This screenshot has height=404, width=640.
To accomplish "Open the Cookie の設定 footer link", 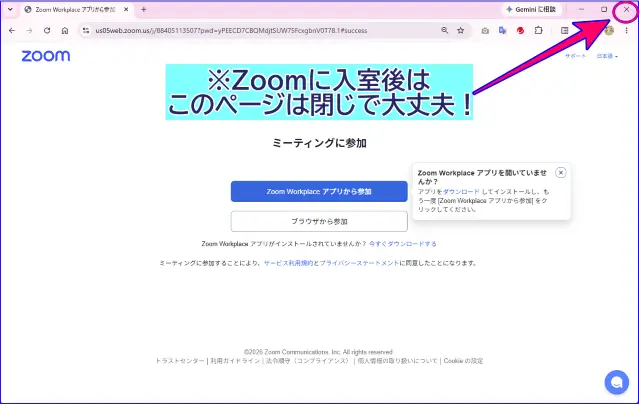I will coord(463,361).
